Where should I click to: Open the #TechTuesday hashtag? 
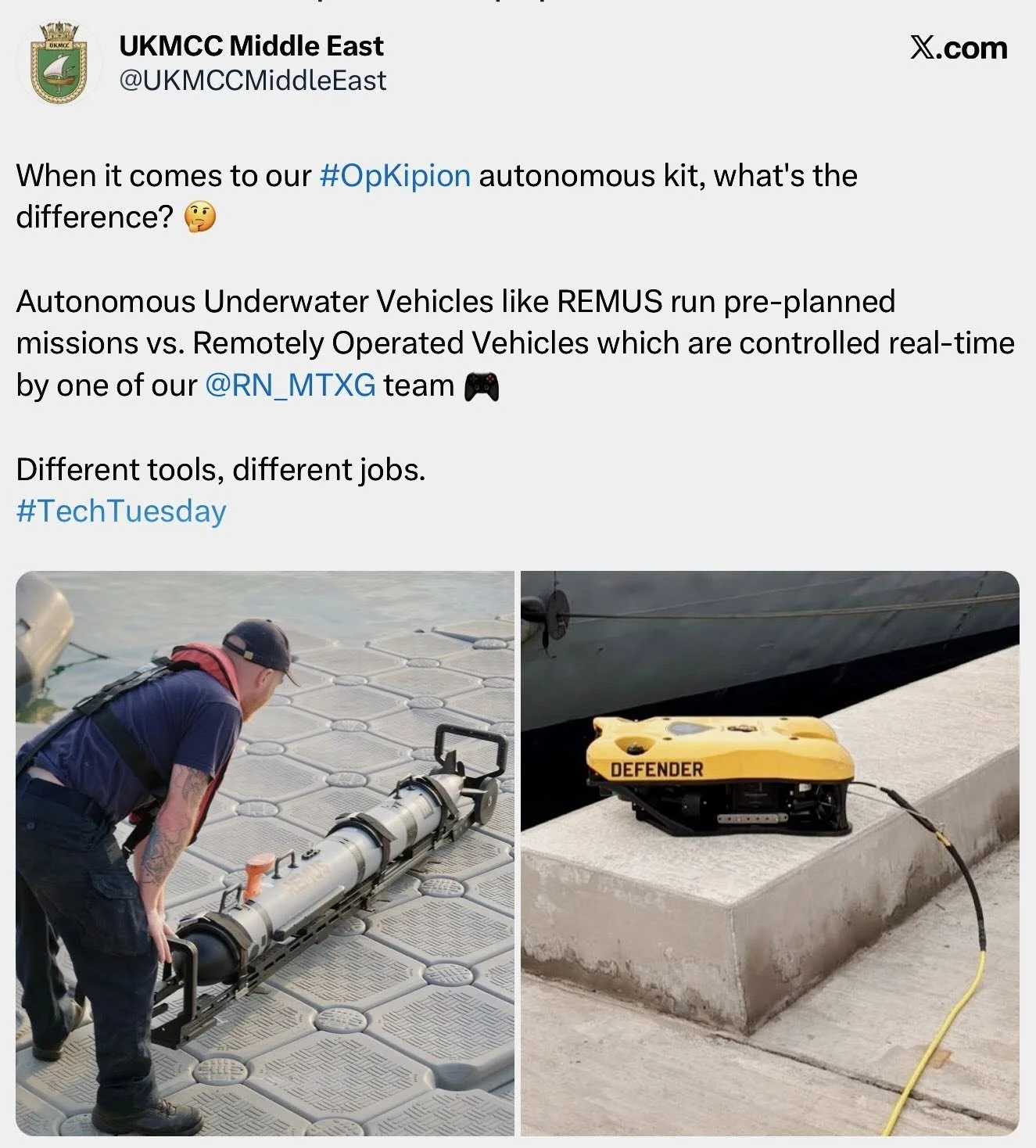coord(121,511)
